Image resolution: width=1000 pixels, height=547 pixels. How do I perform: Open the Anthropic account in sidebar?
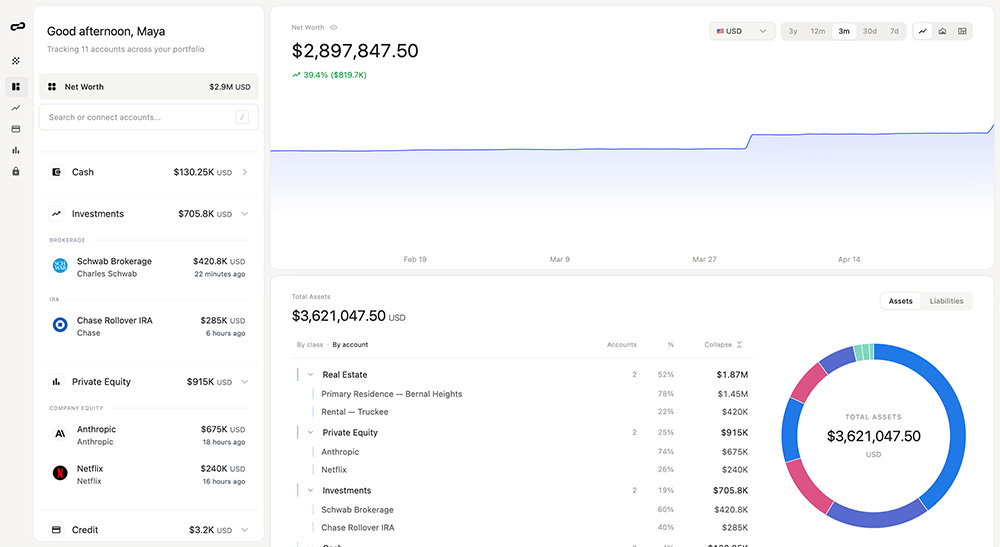(x=149, y=435)
